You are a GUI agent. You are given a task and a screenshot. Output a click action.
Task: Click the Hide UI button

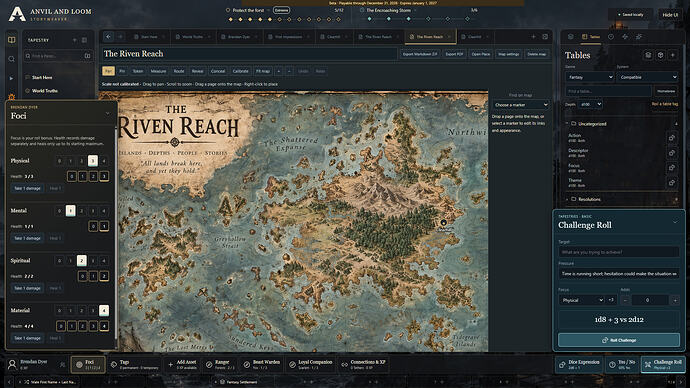[x=670, y=15]
